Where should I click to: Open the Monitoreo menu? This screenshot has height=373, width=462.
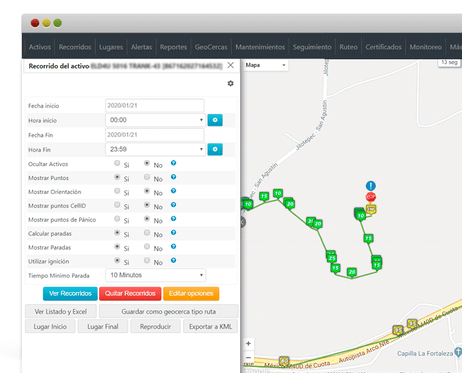(426, 47)
